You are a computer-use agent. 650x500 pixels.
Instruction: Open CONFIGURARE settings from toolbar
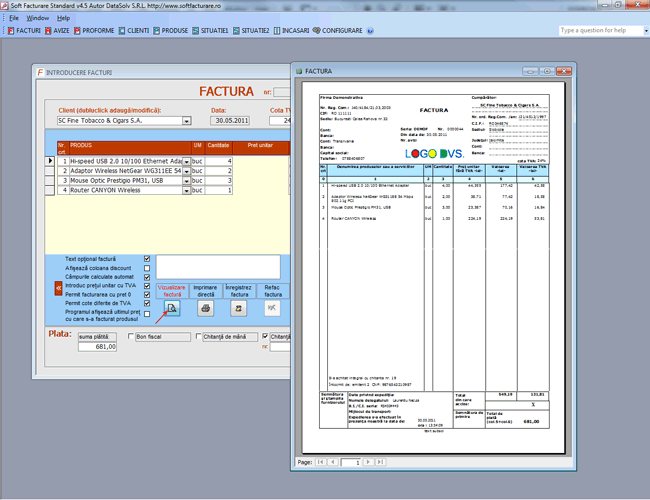337,31
